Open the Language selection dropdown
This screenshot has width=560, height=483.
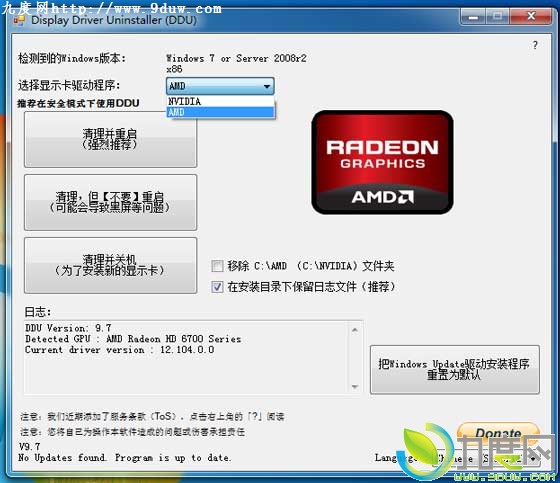point(487,458)
